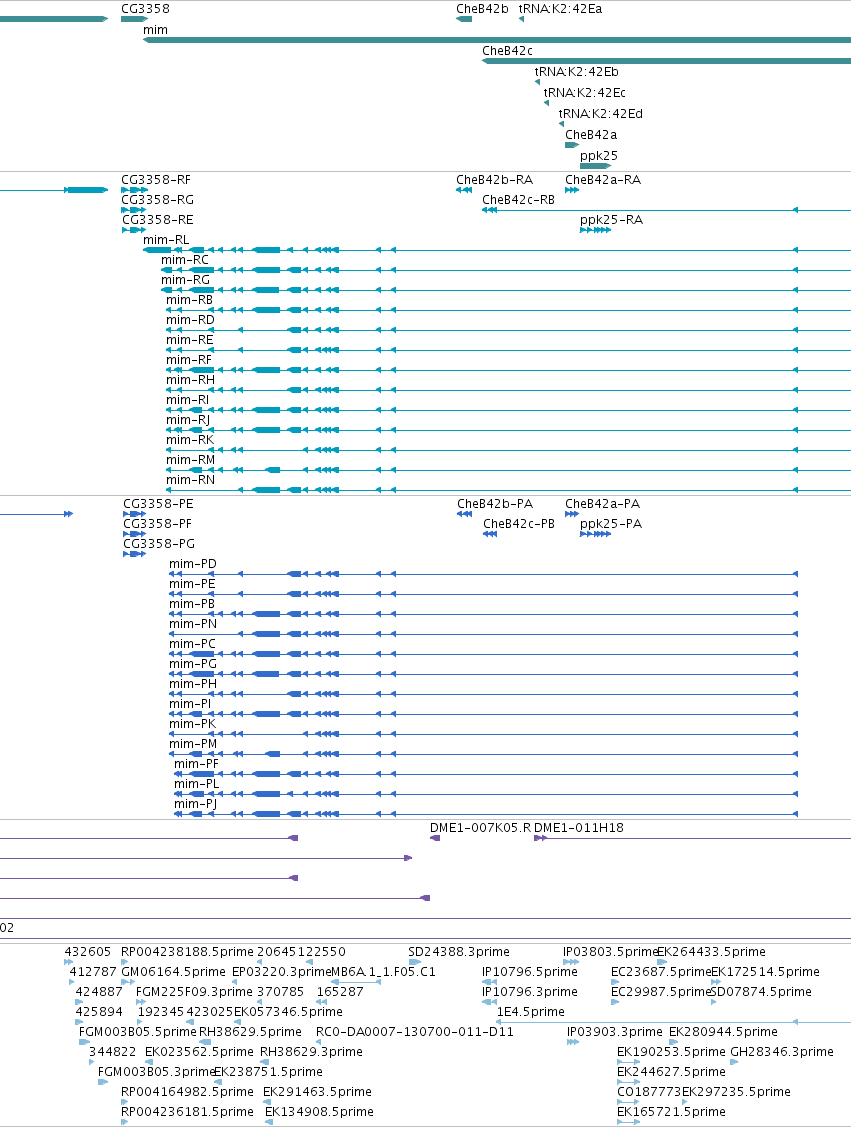This screenshot has width=851, height=1127.
Task: Select the GH28346.3prime EST label
Action: pyautogui.click(x=782, y=1052)
